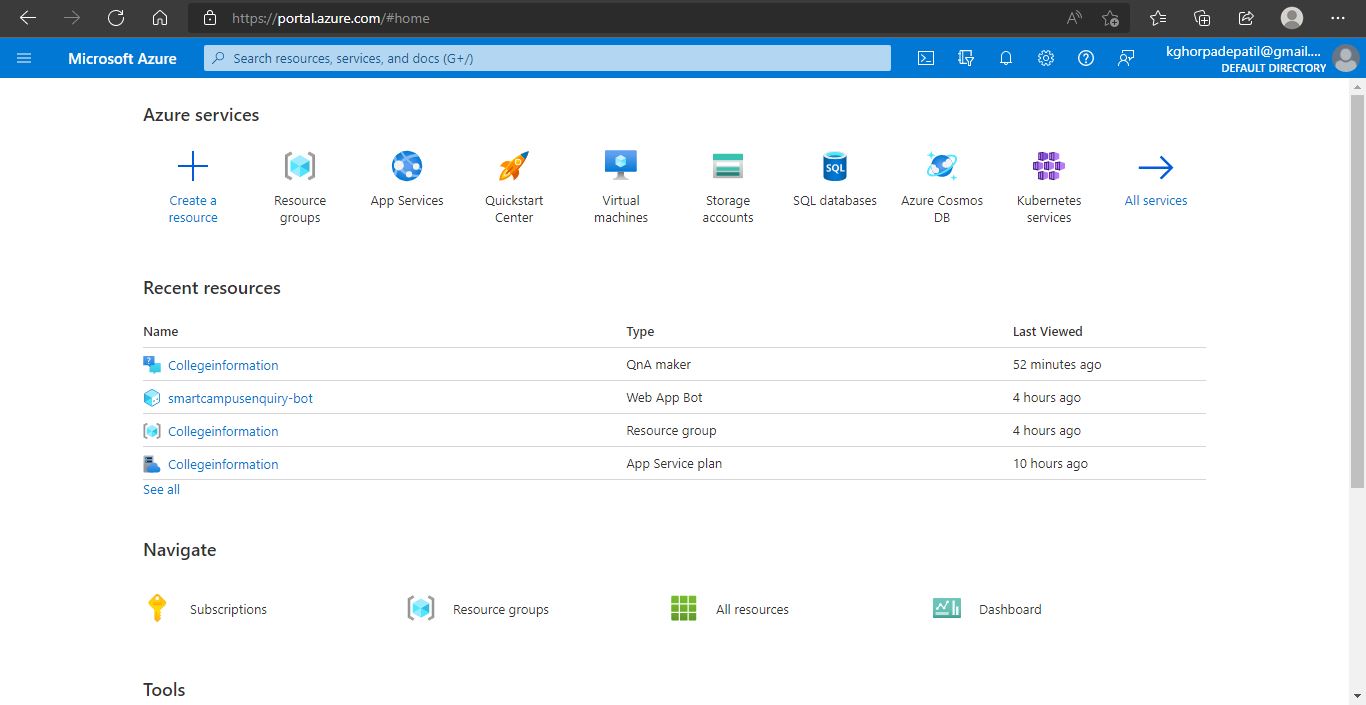The image size is (1366, 705).
Task: Open the browser profile icon
Action: pyautogui.click(x=1292, y=18)
